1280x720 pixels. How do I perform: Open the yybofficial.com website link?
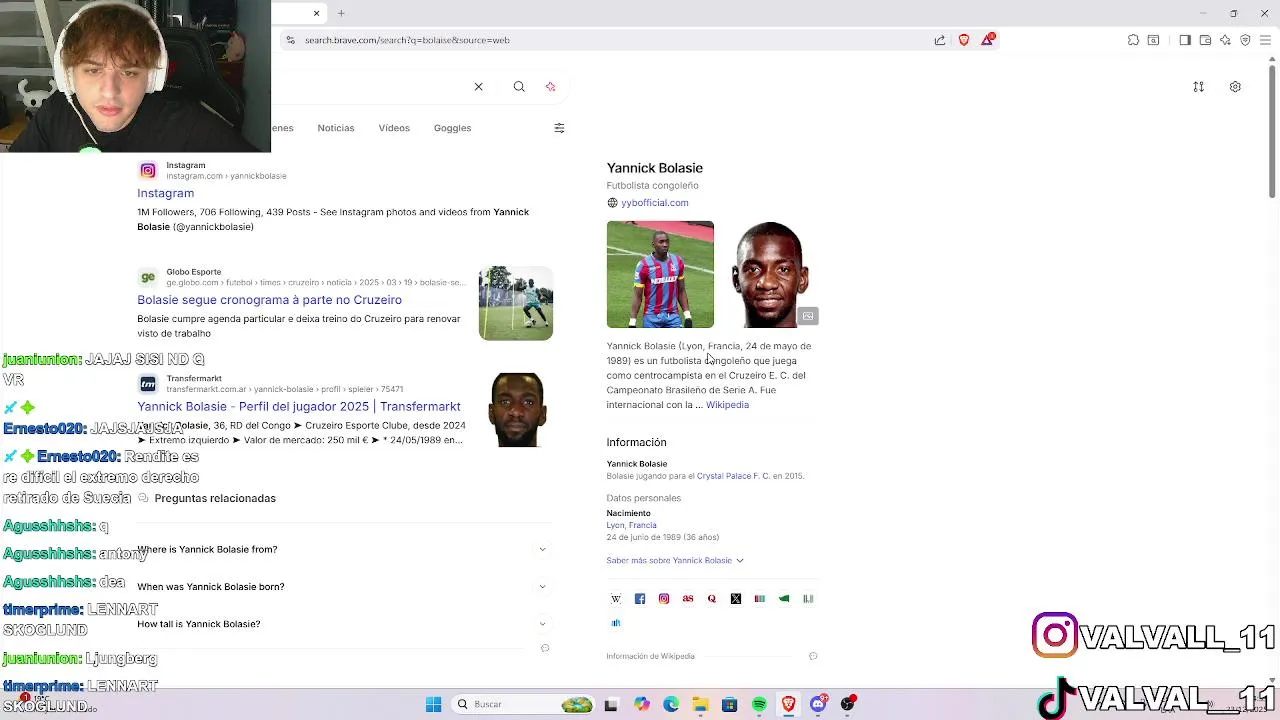(x=654, y=203)
